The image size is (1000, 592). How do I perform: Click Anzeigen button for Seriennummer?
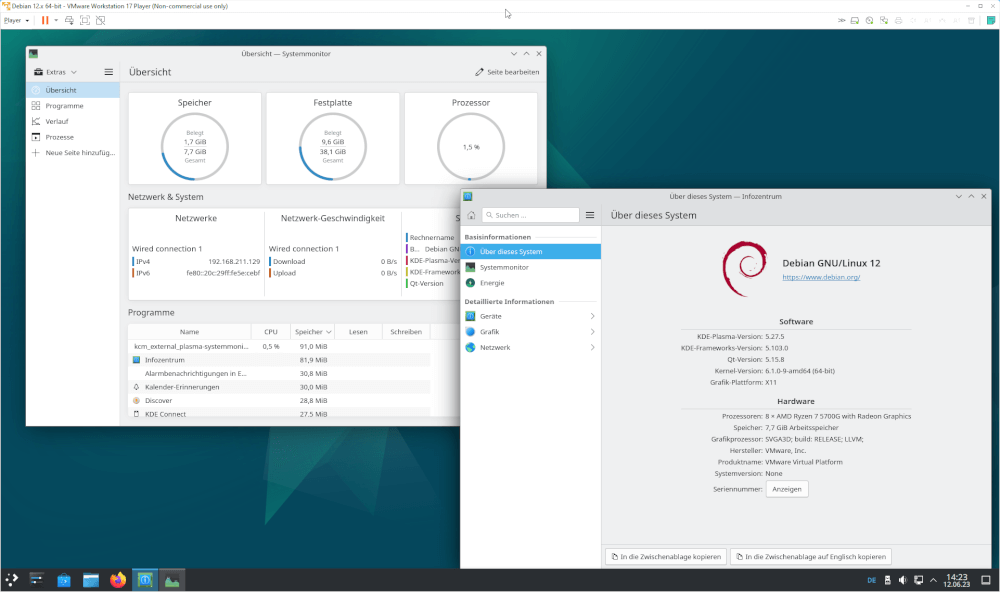[787, 489]
